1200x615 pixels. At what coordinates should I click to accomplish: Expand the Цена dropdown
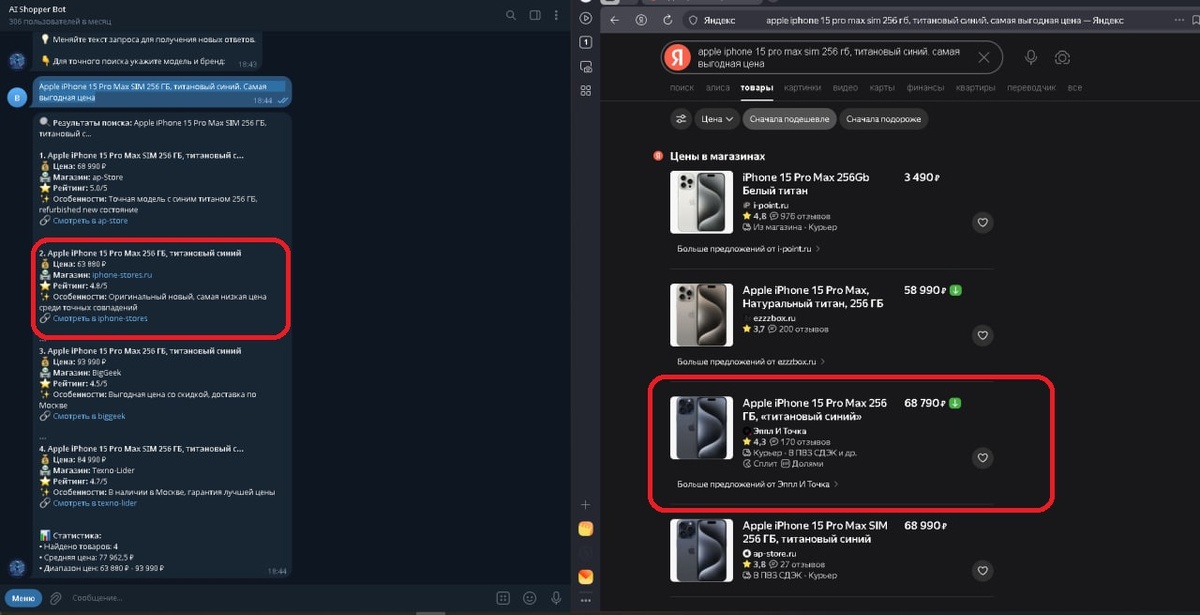717,119
